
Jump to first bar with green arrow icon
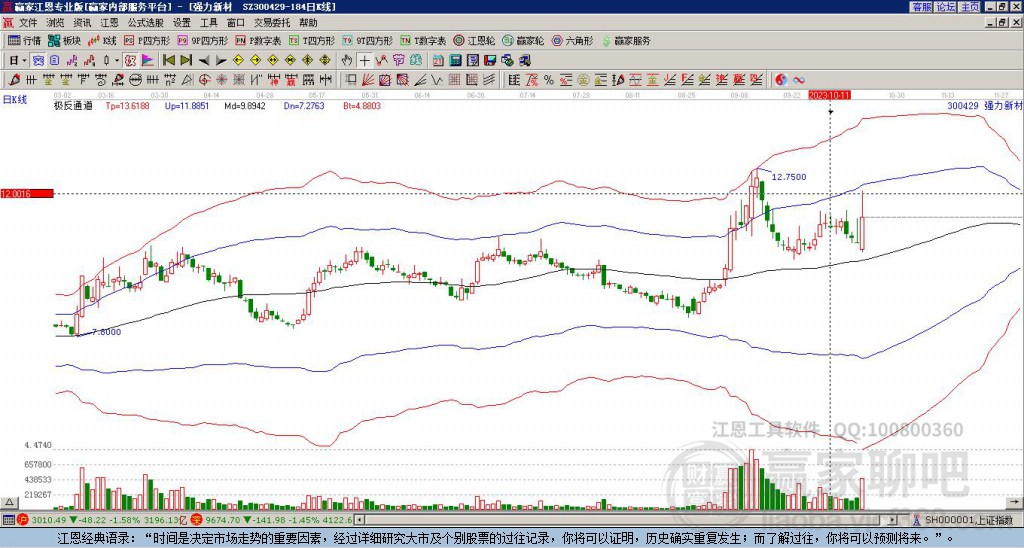[168, 61]
